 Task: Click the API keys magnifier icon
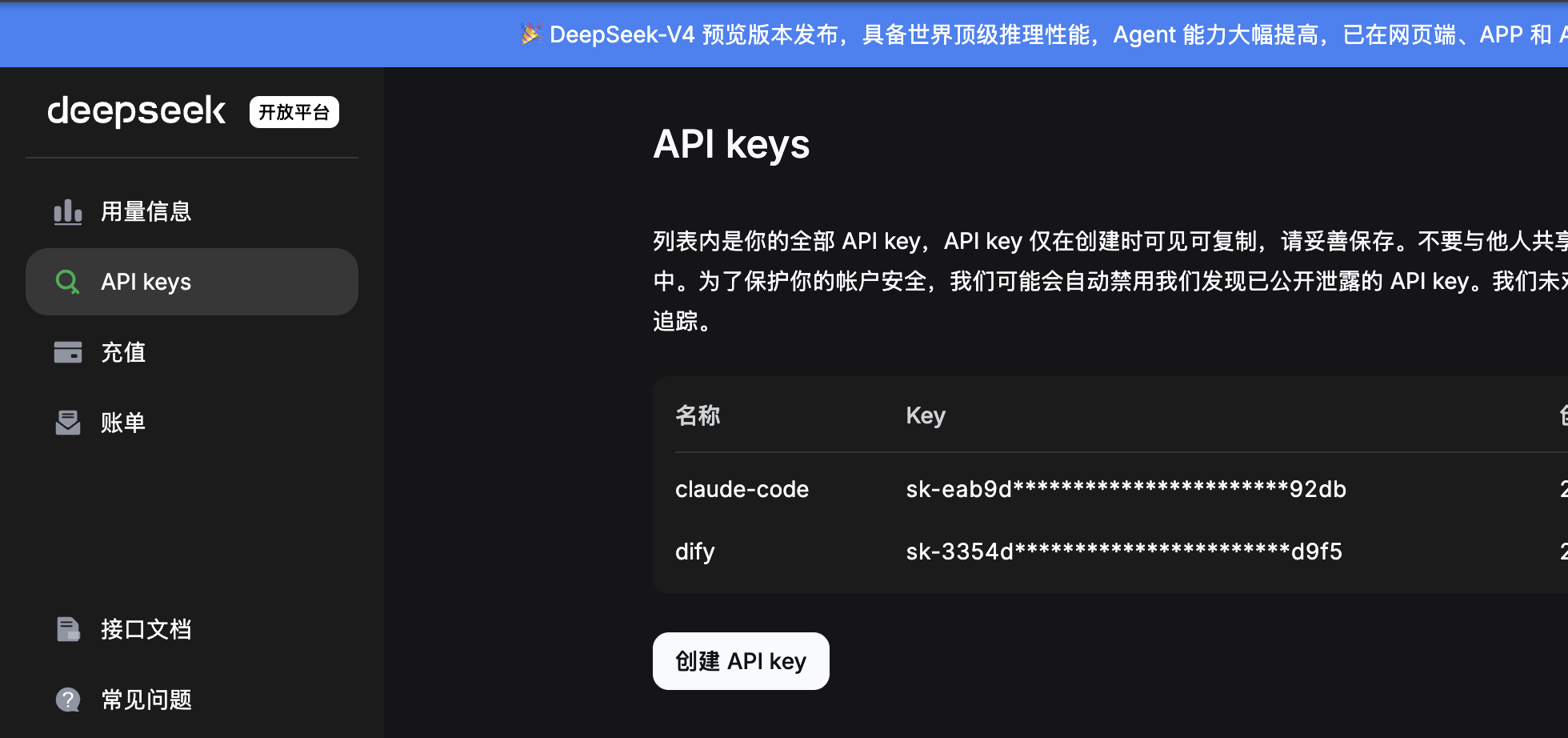click(x=68, y=282)
